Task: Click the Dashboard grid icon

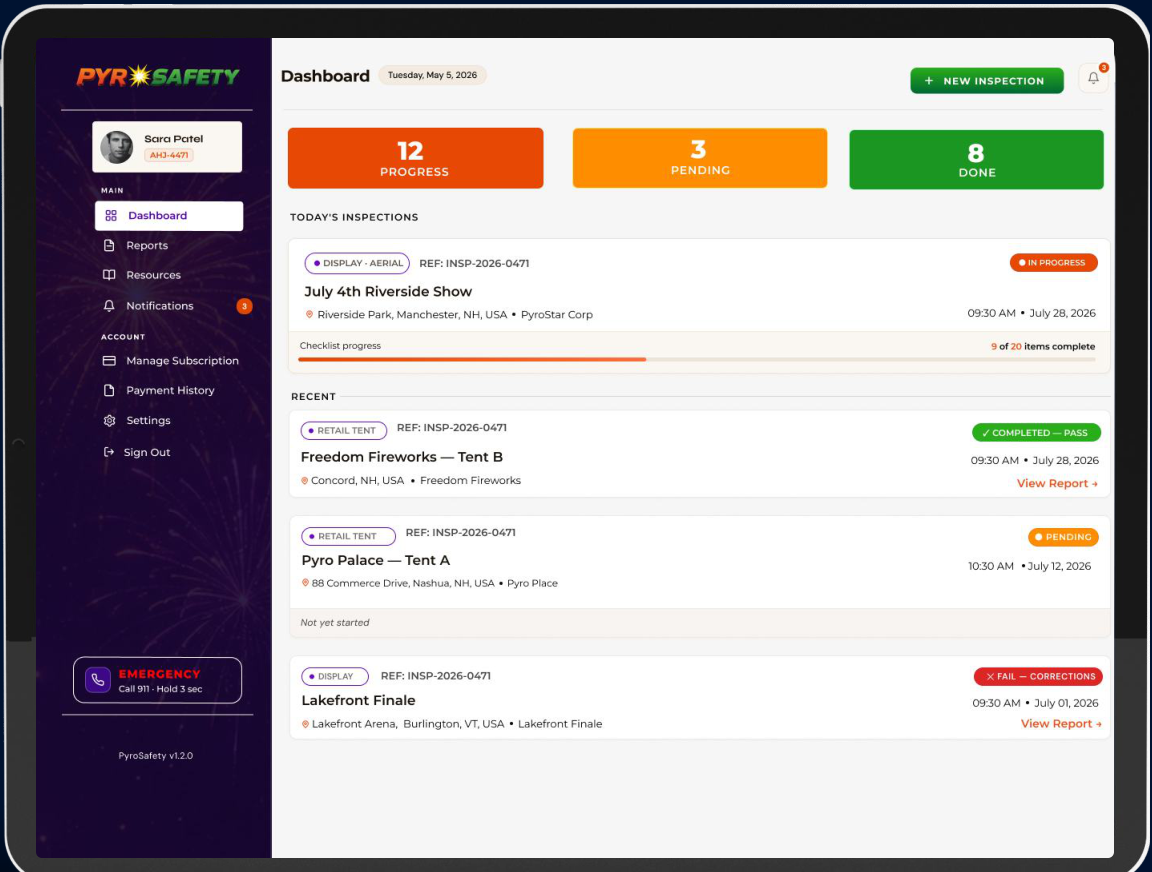Action: coord(111,215)
